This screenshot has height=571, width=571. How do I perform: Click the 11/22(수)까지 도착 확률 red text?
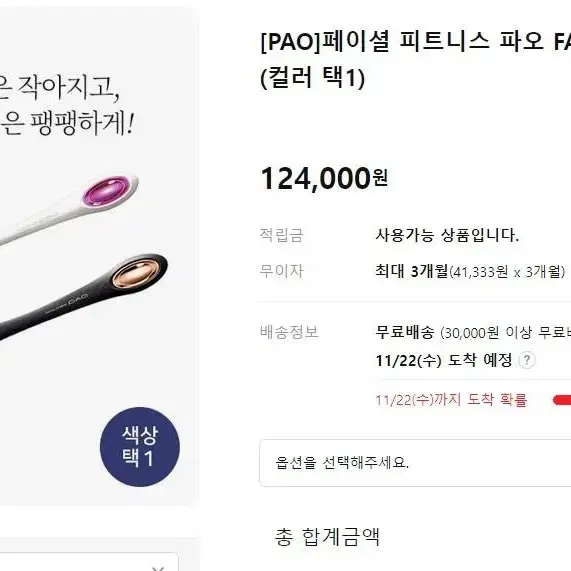coord(451,400)
